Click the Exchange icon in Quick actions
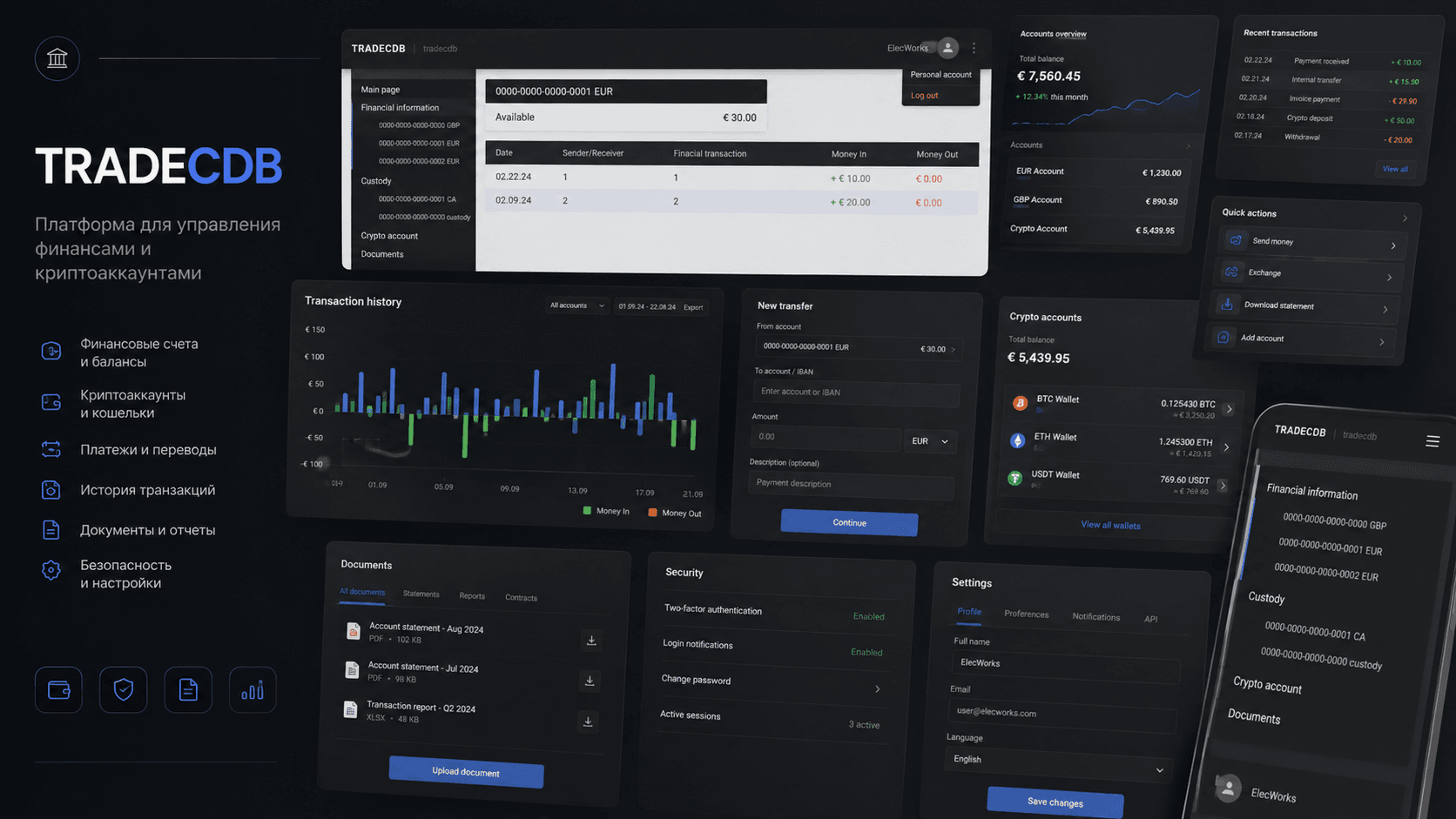1456x819 pixels. tap(1231, 272)
